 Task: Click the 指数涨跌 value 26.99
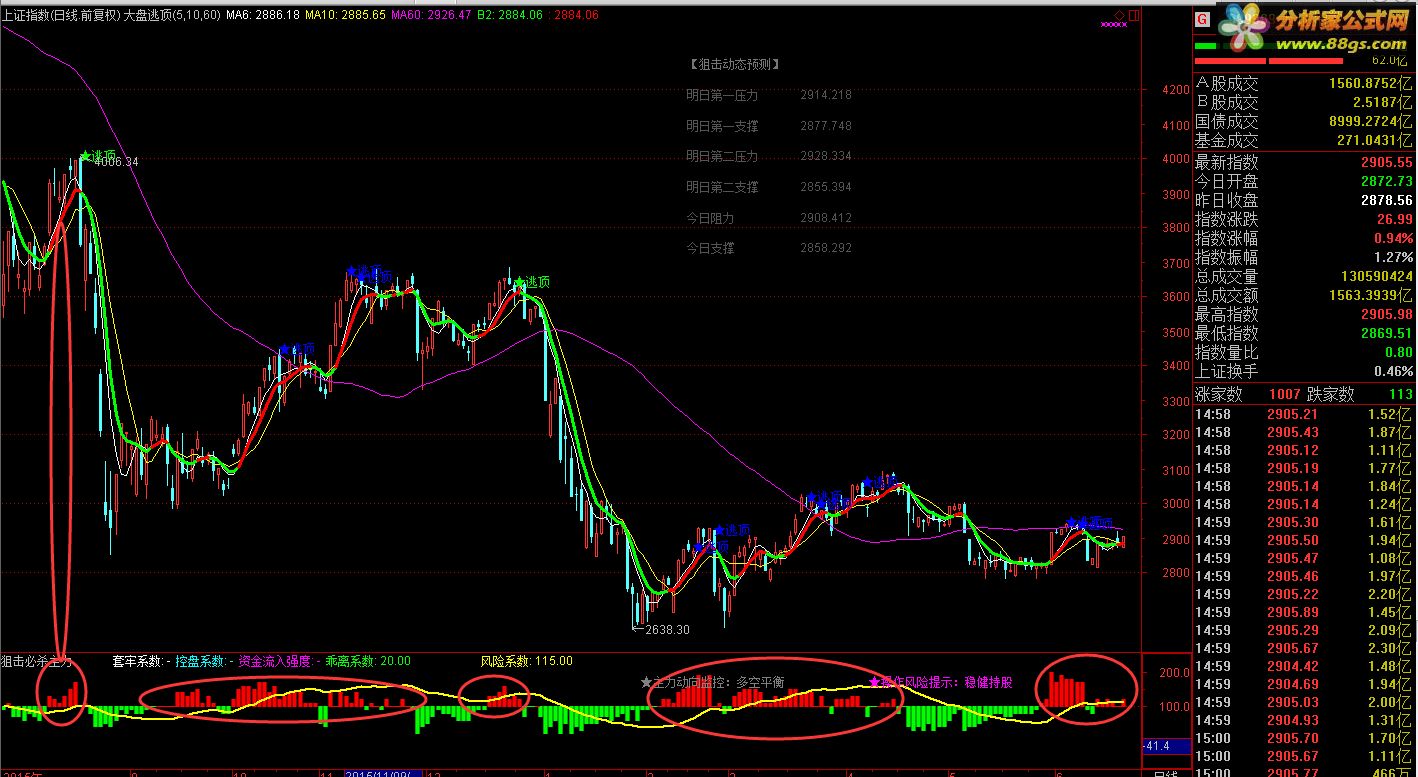pos(1394,219)
